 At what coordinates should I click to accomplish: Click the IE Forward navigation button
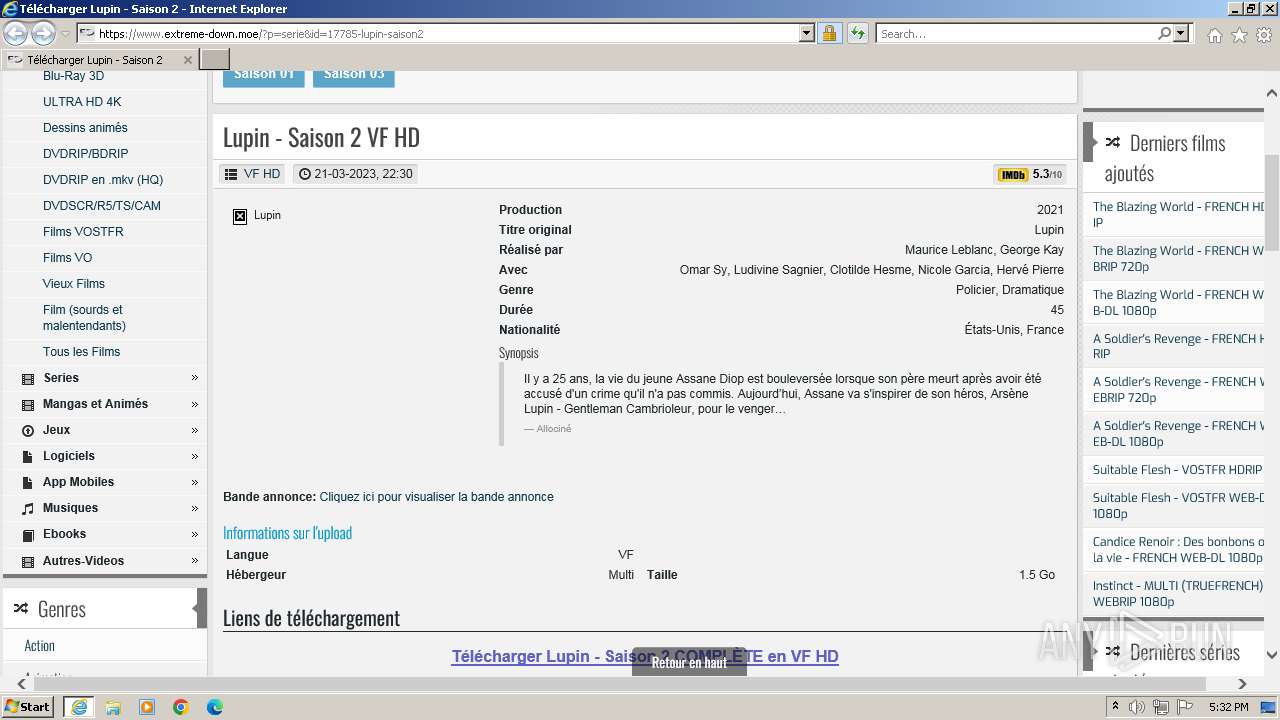(x=43, y=33)
